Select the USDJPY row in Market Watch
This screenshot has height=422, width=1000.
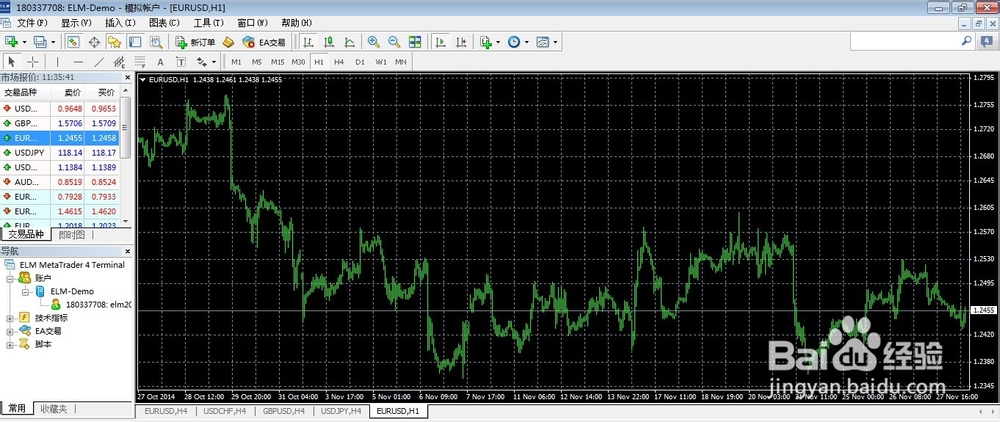(61, 152)
